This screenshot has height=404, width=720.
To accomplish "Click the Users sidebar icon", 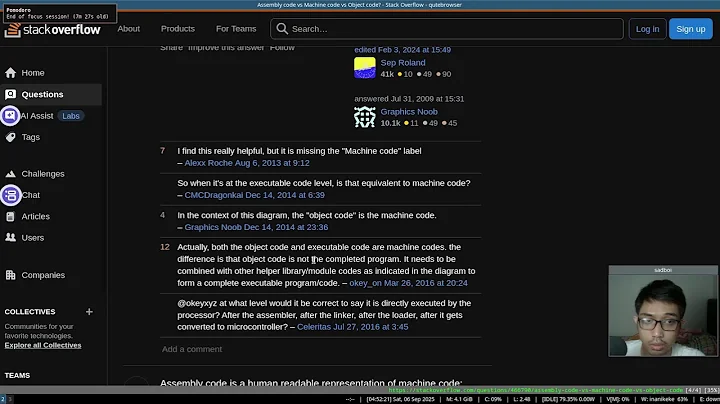I will 10,237.
